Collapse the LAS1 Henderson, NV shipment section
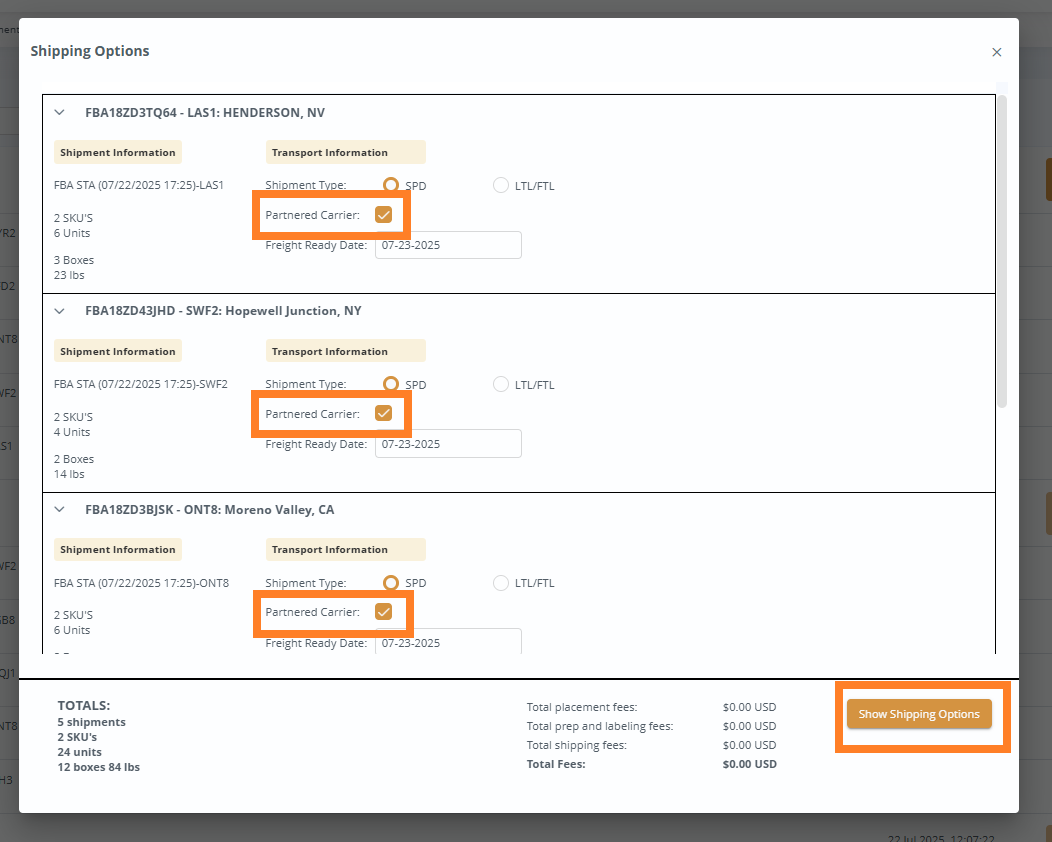Screen dimensions: 1052x842 pyautogui.click(x=60, y=113)
